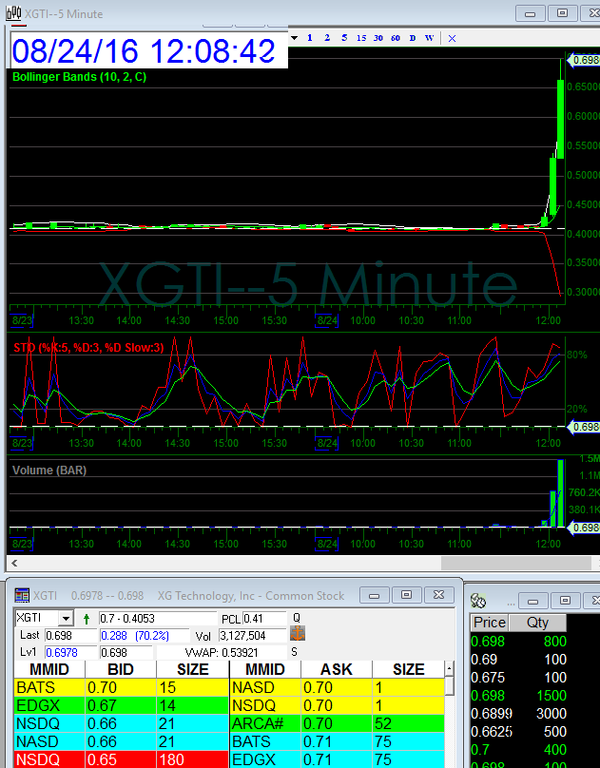
Task: Click the Time & Sales window icon
Action: tap(479, 600)
